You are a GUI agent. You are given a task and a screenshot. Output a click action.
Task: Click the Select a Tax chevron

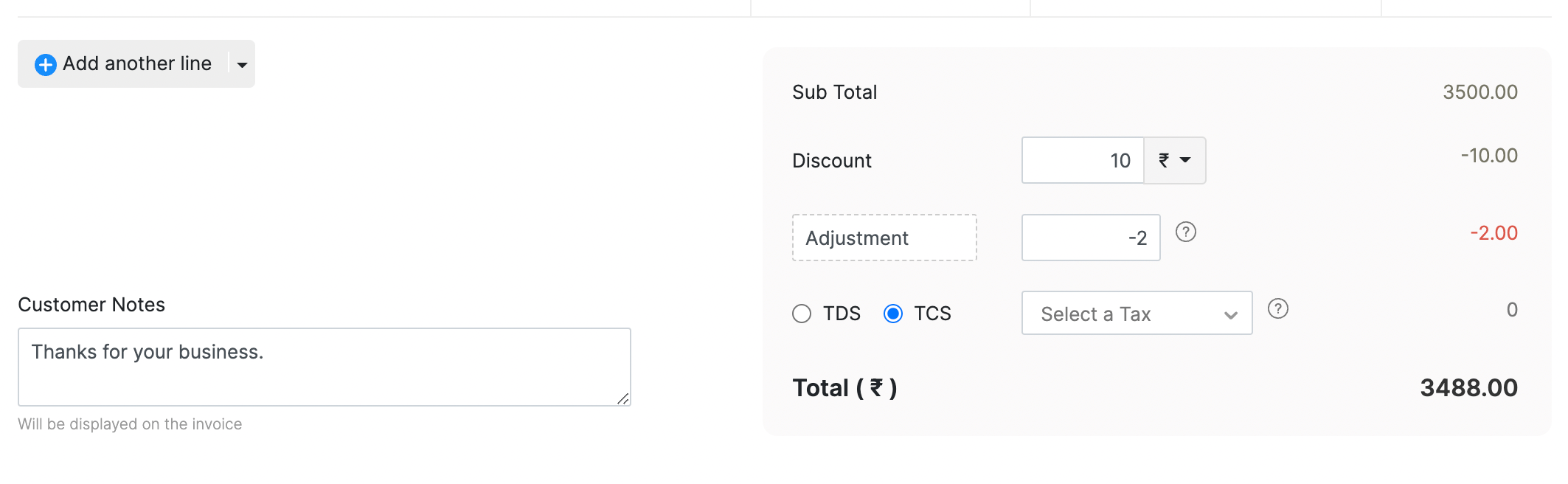[x=1230, y=315]
